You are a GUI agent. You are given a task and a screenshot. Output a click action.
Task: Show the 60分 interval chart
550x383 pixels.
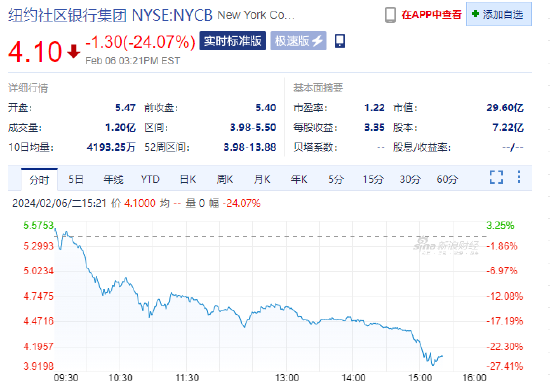pyautogui.click(x=447, y=180)
